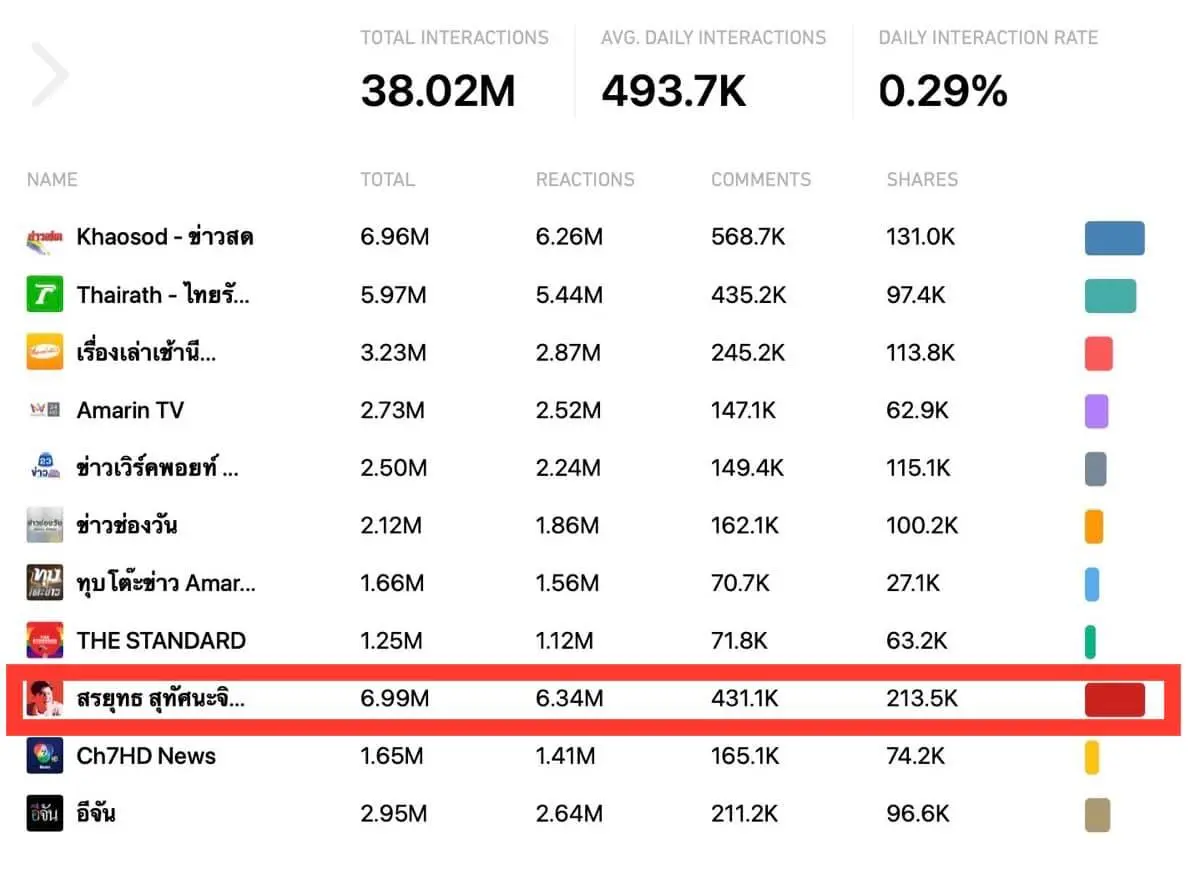Click the green Thairath page icon

pos(44,296)
